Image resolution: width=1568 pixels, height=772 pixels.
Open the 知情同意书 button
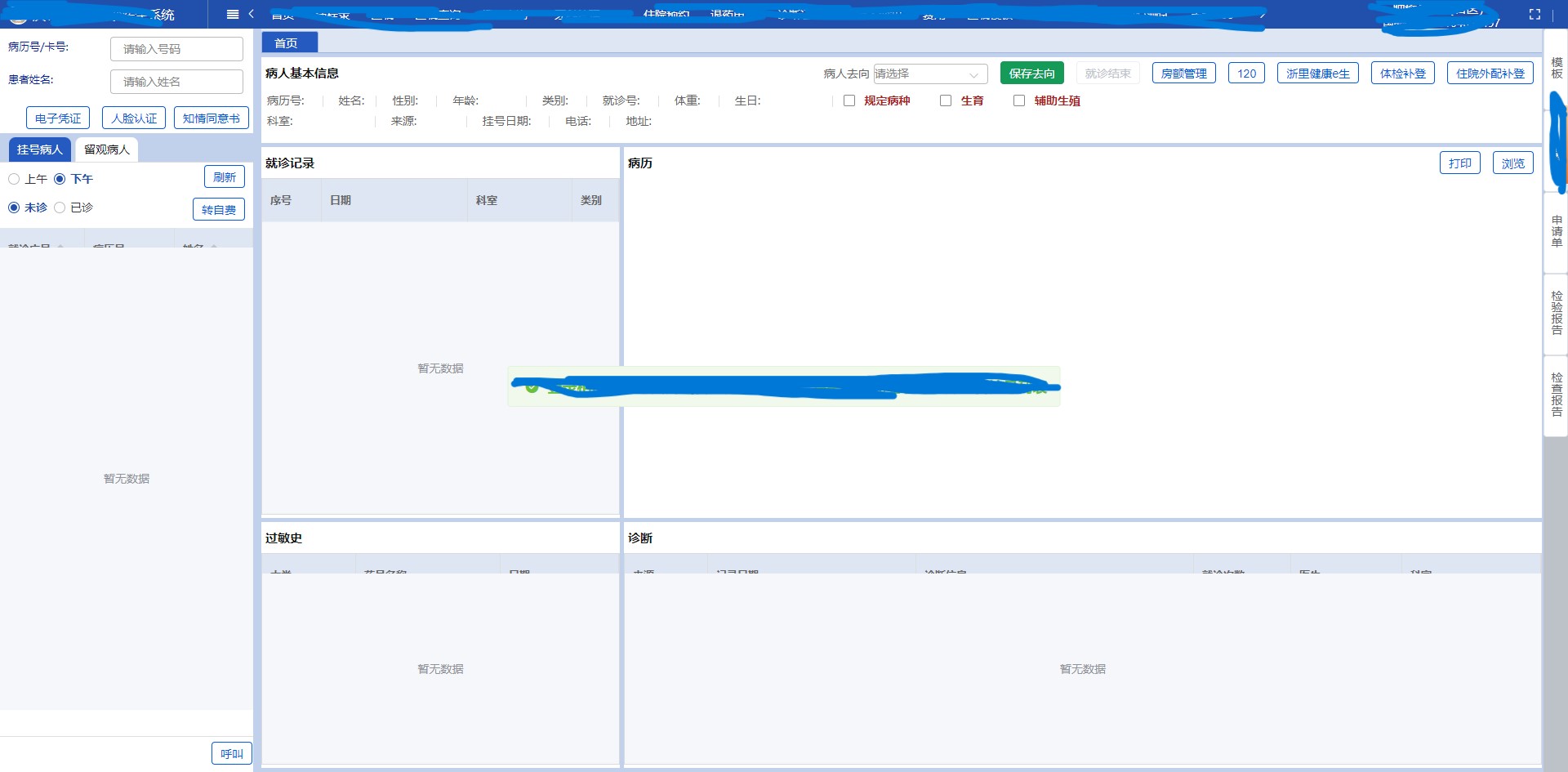[x=212, y=118]
